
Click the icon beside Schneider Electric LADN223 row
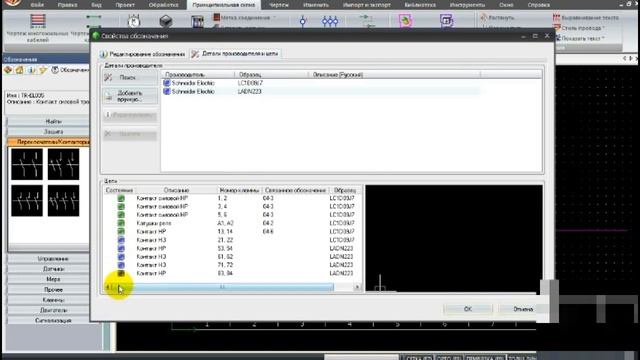pos(167,91)
